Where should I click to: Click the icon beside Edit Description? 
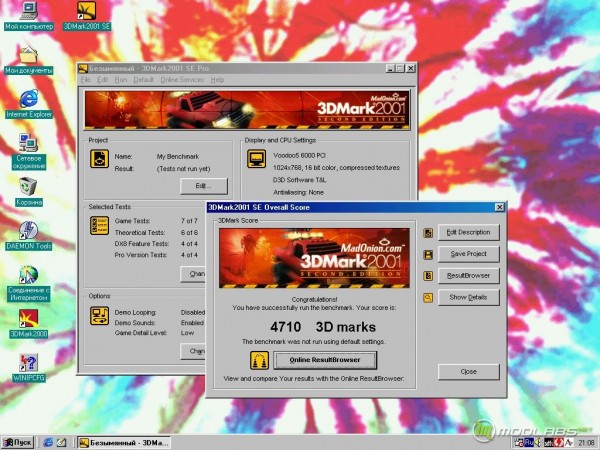(x=428, y=233)
